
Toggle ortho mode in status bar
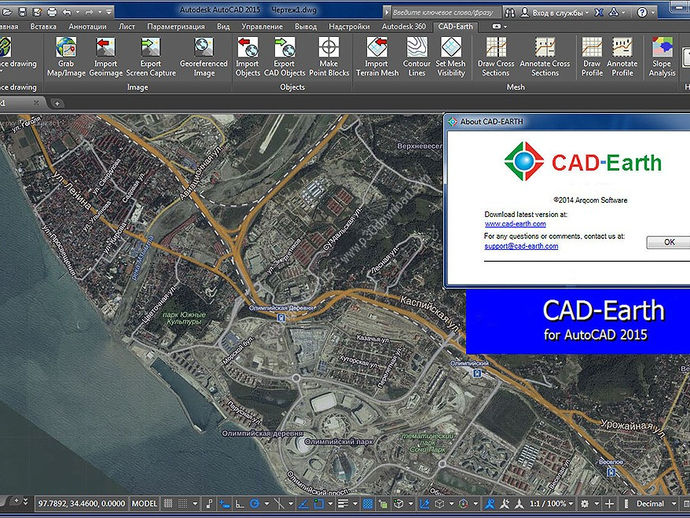pyautogui.click(x=239, y=503)
